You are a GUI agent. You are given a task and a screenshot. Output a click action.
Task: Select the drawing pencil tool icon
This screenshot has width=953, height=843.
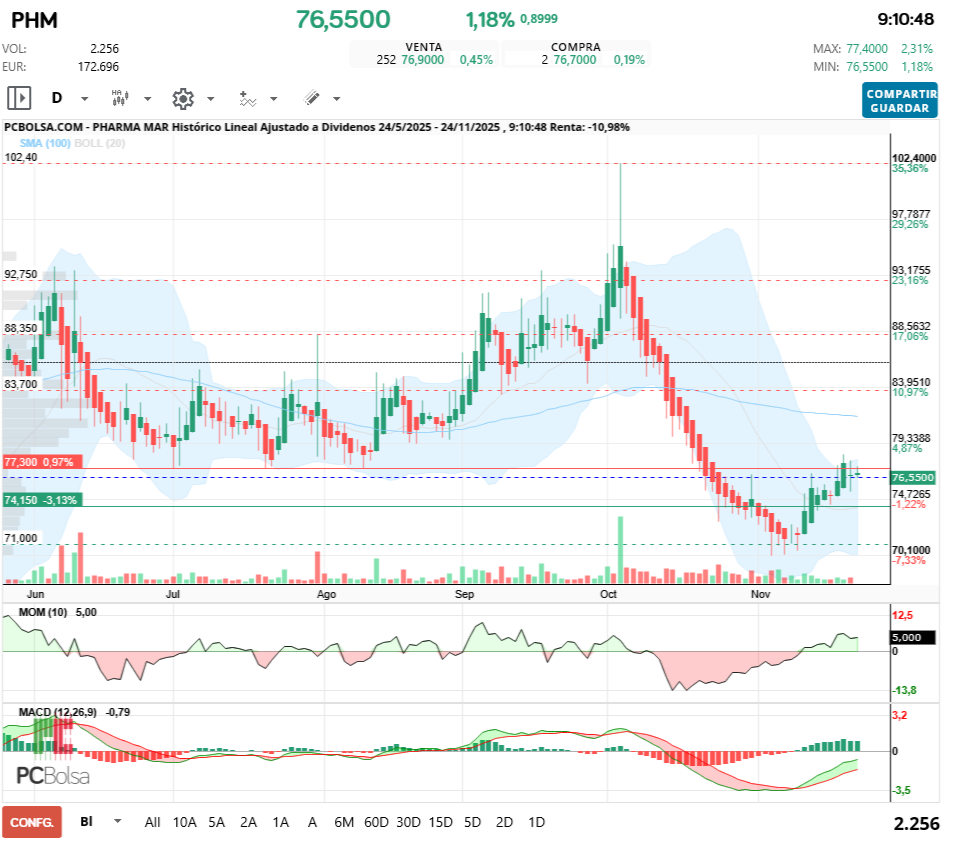click(x=311, y=98)
